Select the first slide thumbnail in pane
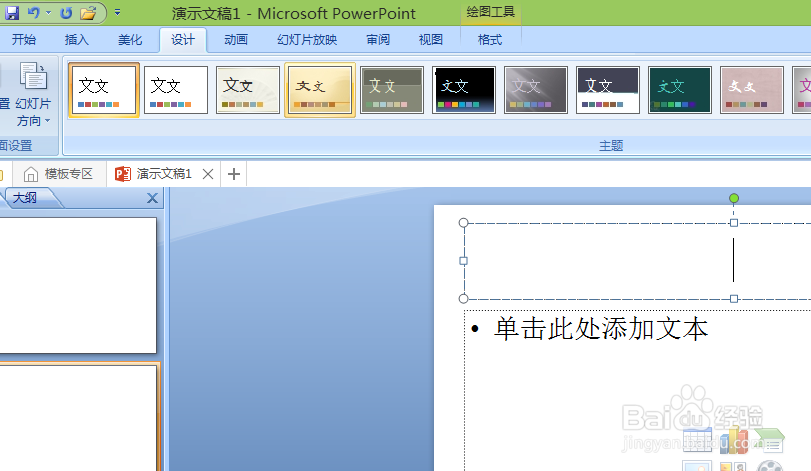Viewport: 811px width, 471px height. pos(78,285)
